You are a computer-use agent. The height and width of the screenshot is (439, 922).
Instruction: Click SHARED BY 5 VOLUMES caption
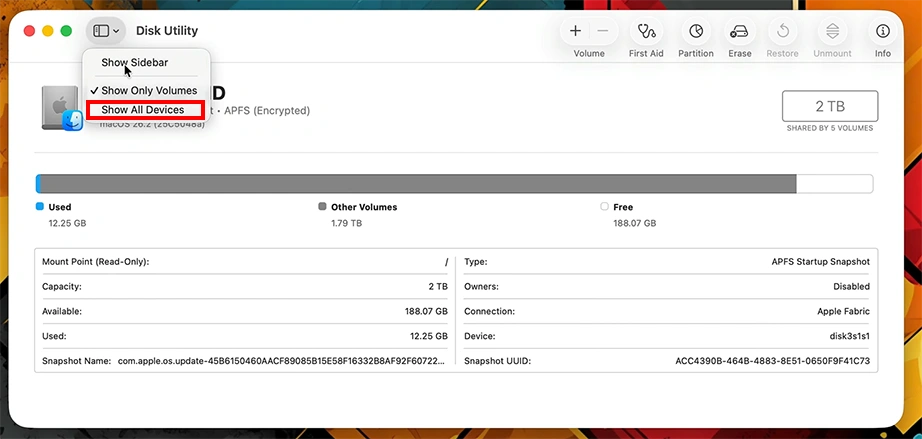[830, 128]
